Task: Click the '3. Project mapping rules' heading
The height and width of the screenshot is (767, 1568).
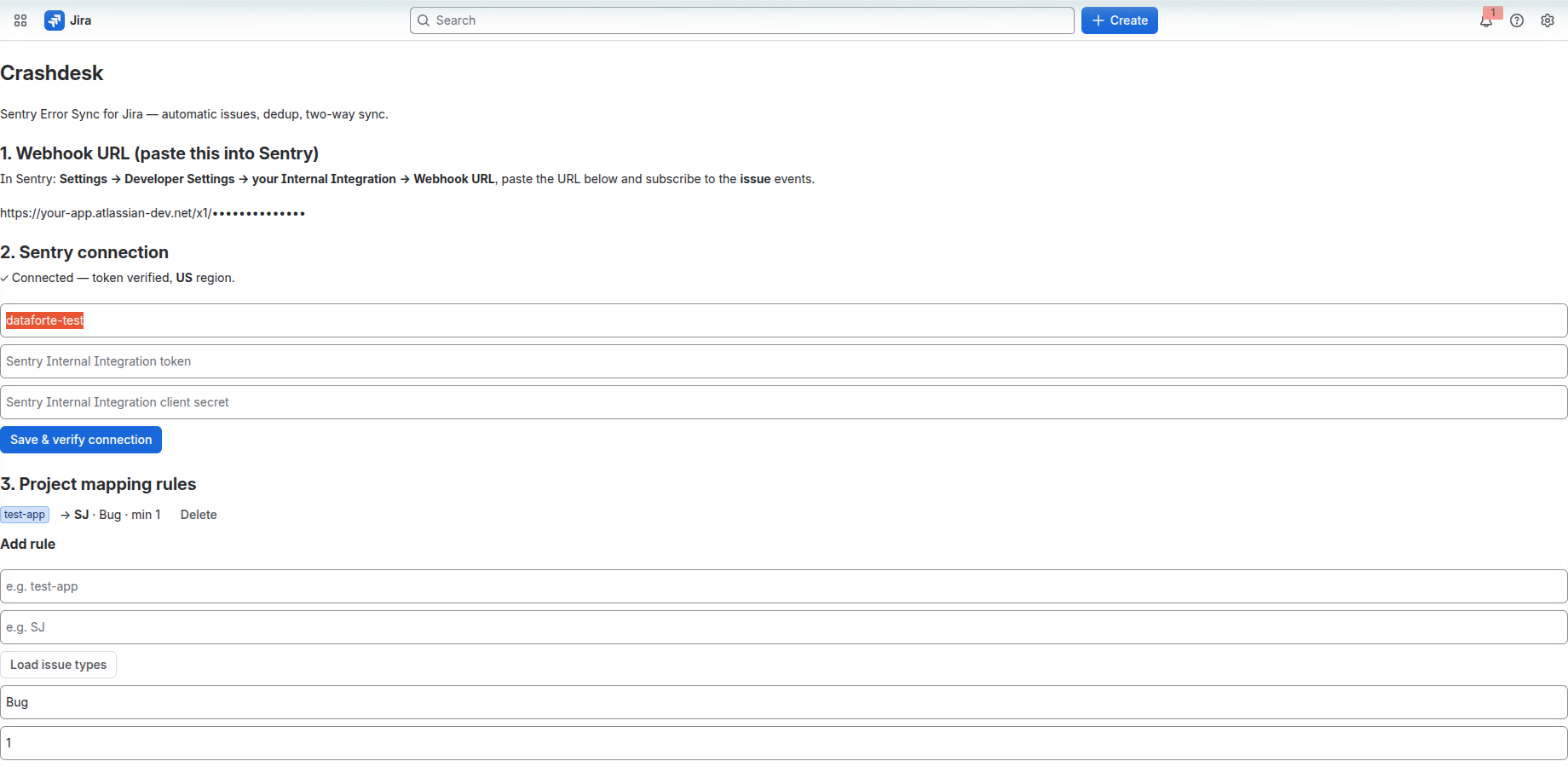Action: [x=99, y=484]
